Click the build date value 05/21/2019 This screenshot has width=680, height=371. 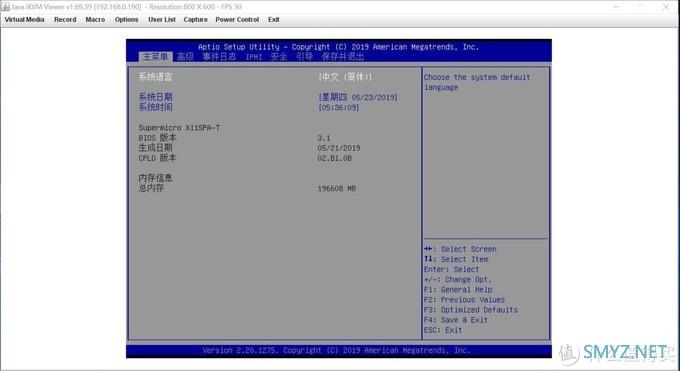click(x=339, y=148)
